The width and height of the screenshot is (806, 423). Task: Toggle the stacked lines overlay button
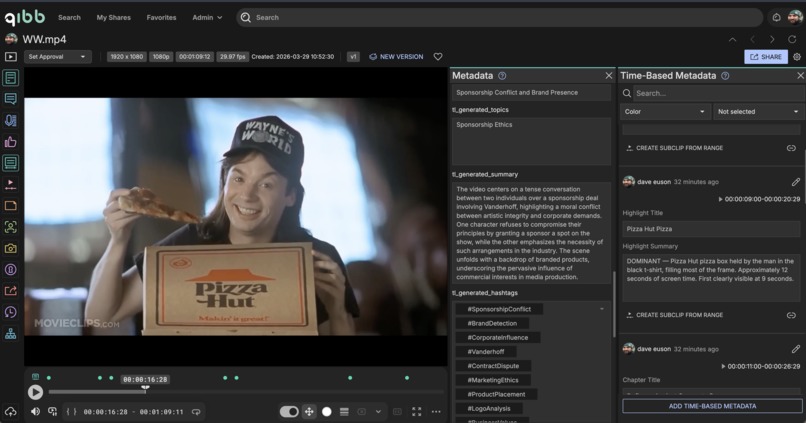pyautogui.click(x=344, y=412)
